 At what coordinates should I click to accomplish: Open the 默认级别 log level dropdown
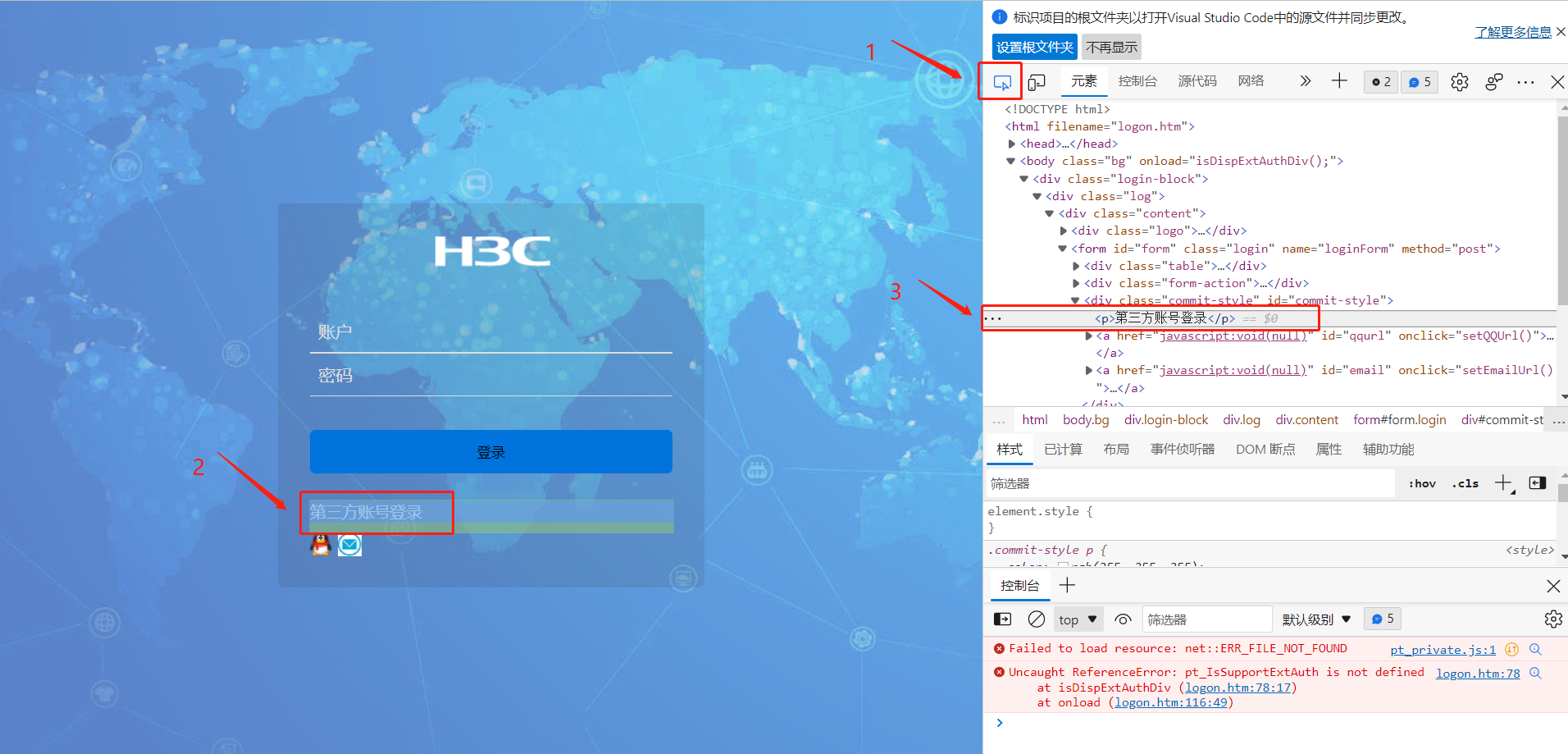(1316, 619)
